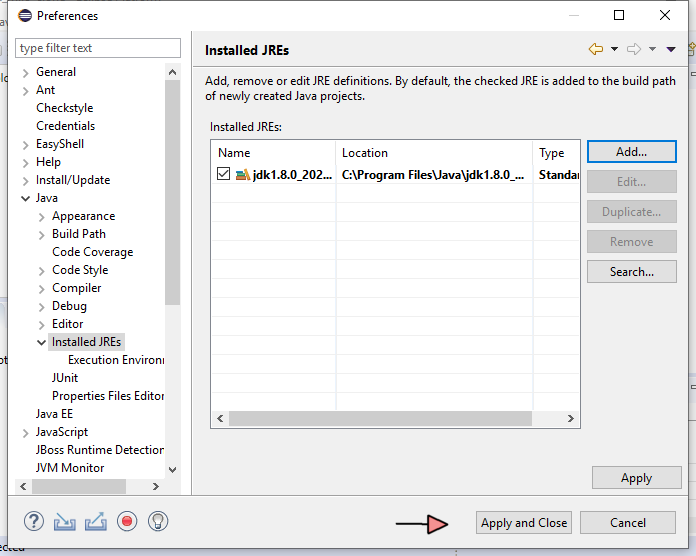Expand the Install/Update tree node

point(25,181)
